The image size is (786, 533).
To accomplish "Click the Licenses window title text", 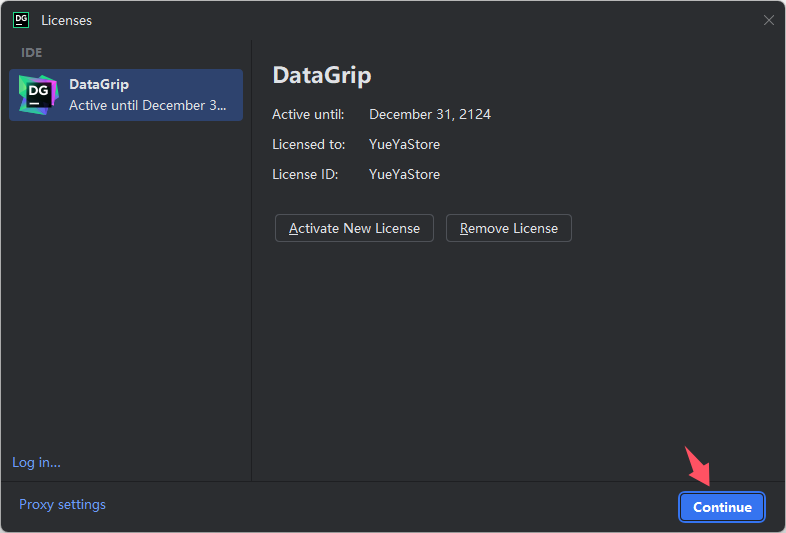I will point(66,21).
